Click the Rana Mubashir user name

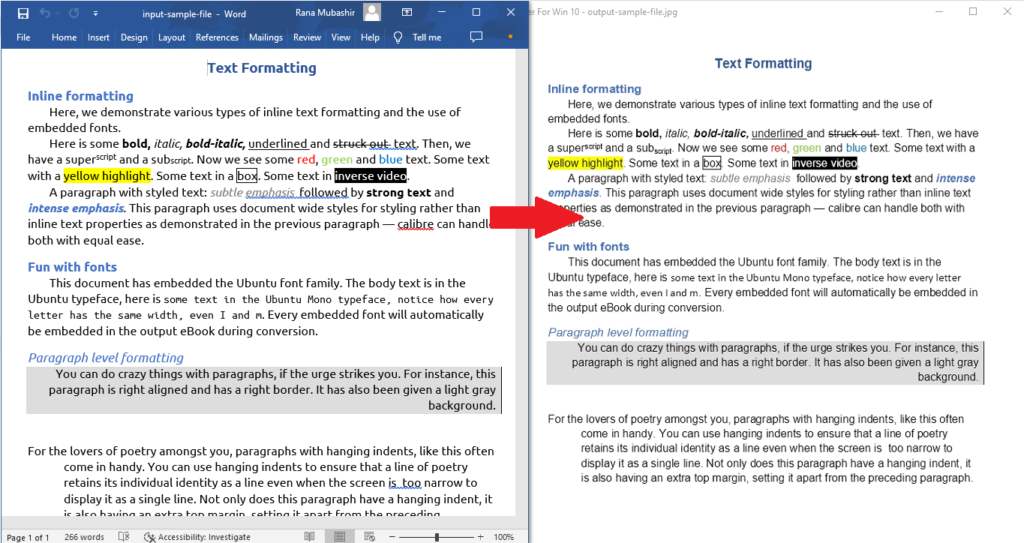[x=325, y=12]
